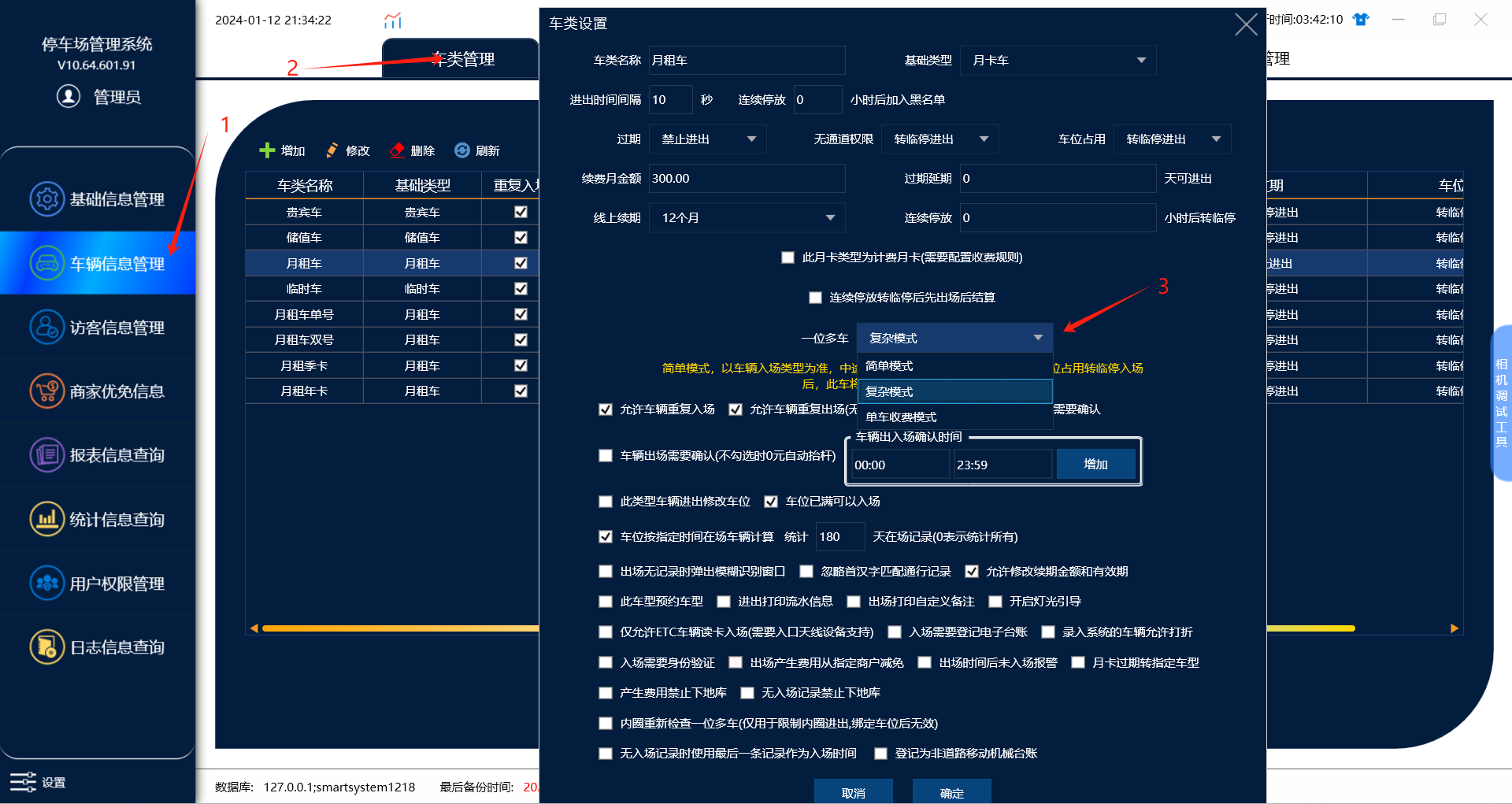This screenshot has height=804, width=1512.
Task: Open the 线上续期 12个月 dropdown
Action: coord(747,218)
